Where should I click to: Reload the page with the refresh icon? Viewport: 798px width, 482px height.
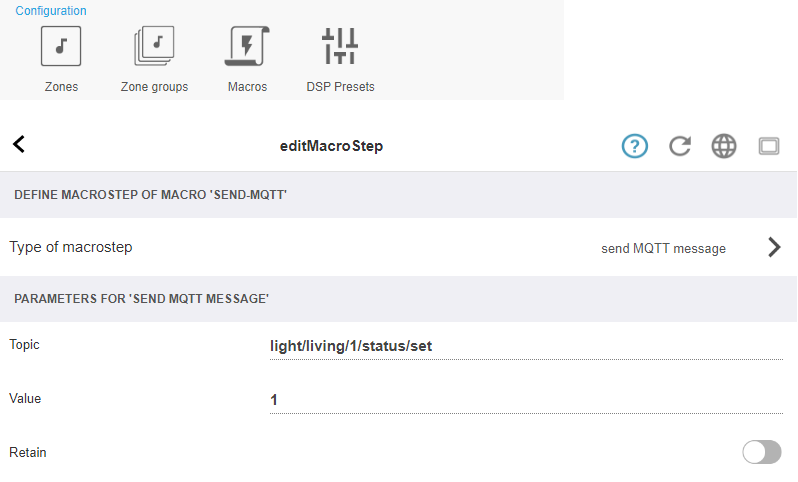point(679,147)
